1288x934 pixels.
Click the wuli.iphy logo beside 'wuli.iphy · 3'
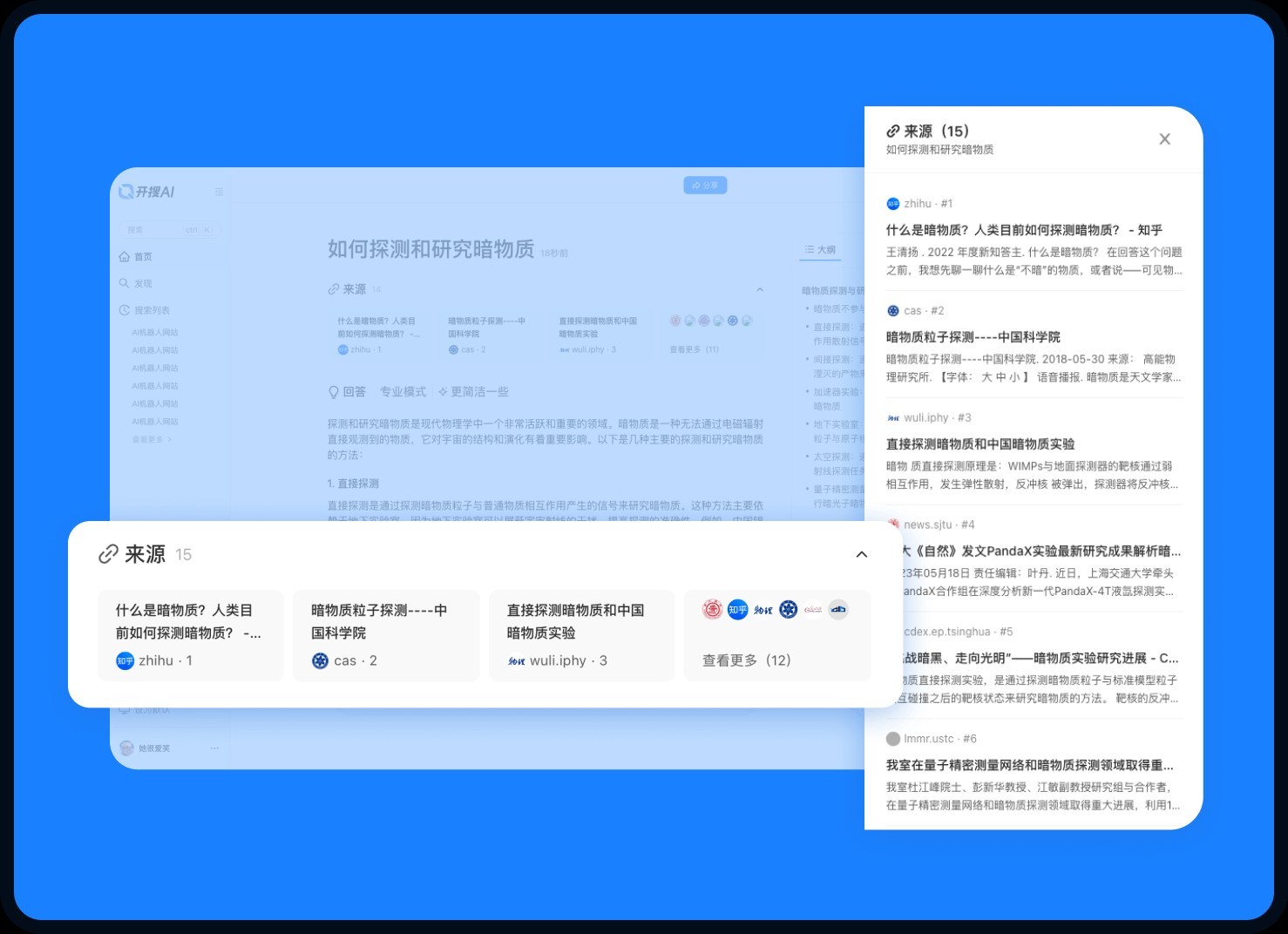[516, 661]
